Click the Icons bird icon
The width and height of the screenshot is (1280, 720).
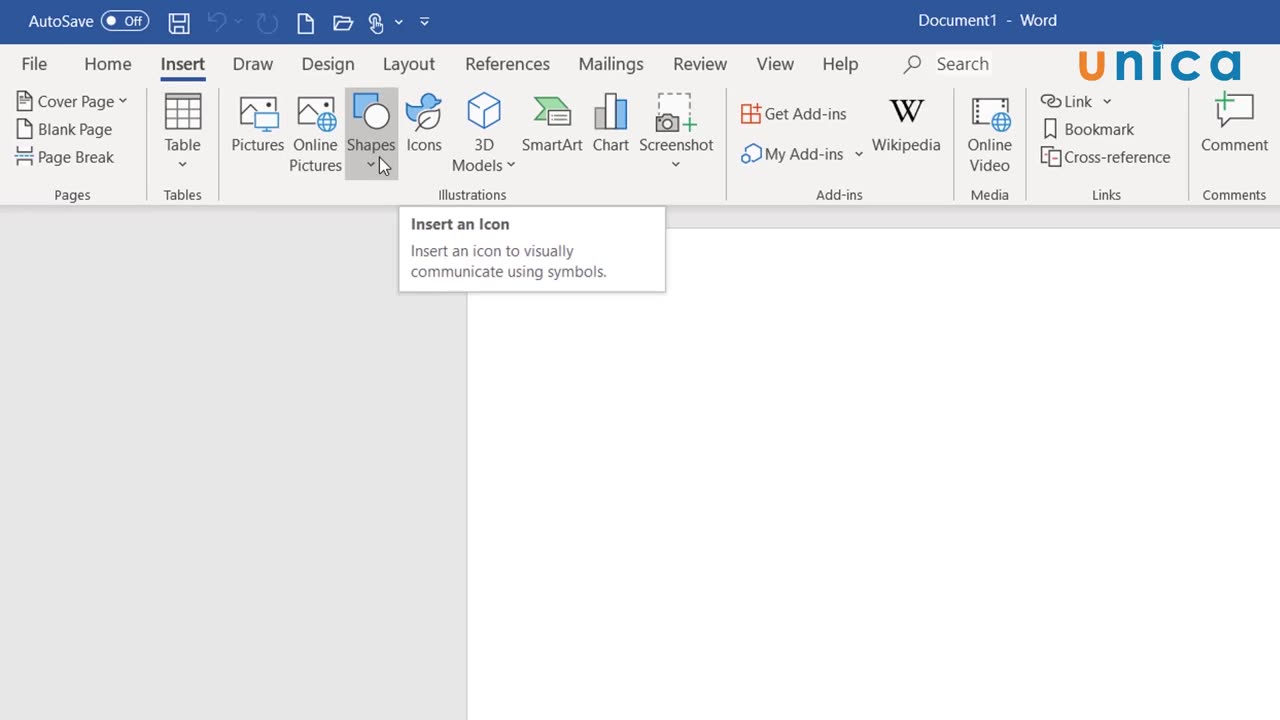[424, 112]
